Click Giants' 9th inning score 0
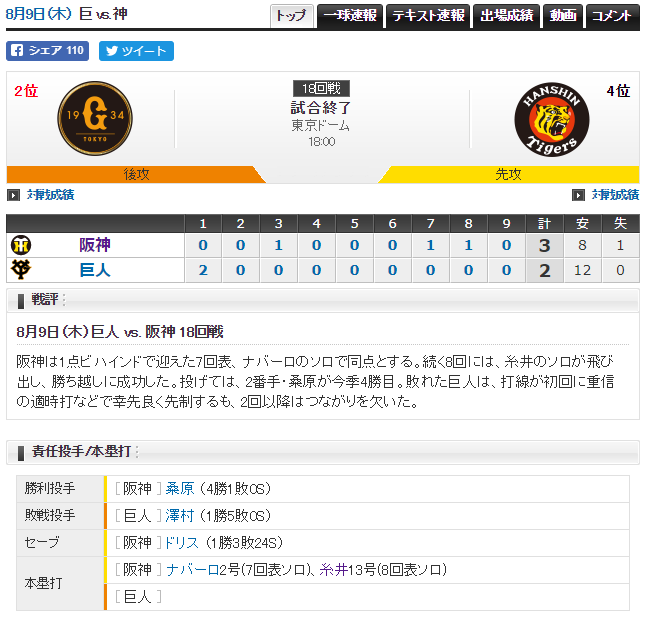The image size is (647, 620). [x=506, y=270]
